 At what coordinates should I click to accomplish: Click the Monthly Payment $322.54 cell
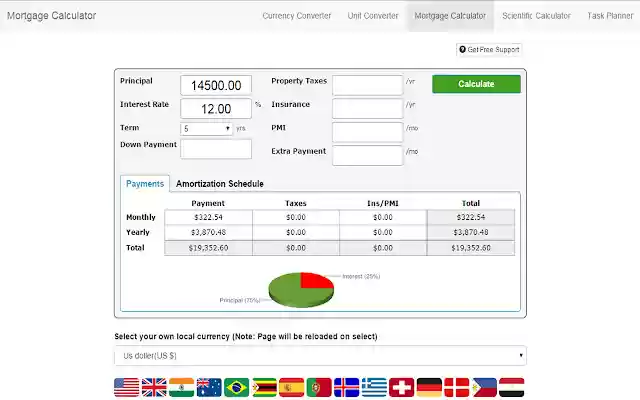(208, 217)
